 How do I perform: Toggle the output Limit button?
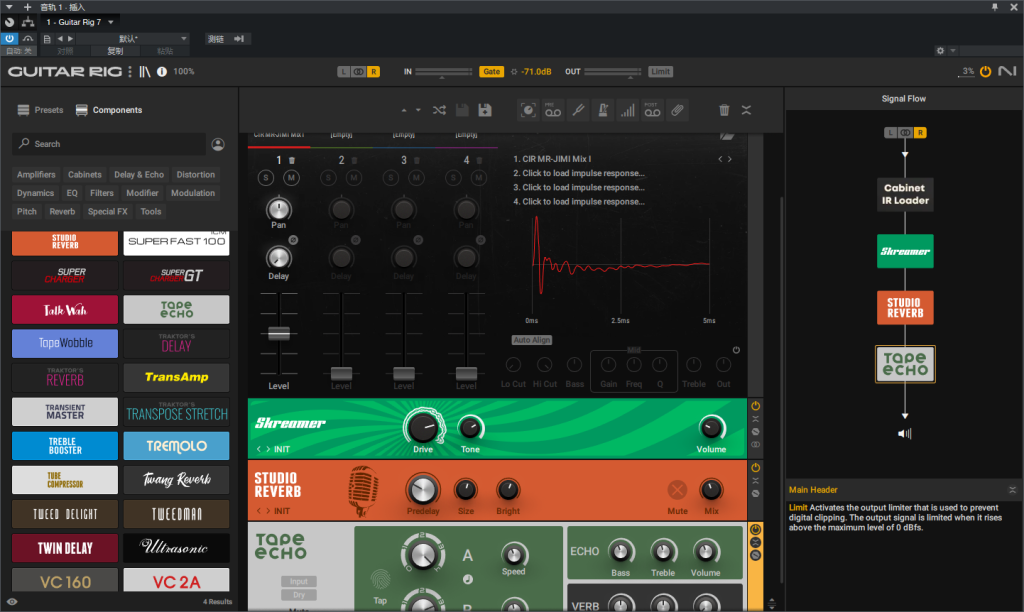pyautogui.click(x=660, y=72)
